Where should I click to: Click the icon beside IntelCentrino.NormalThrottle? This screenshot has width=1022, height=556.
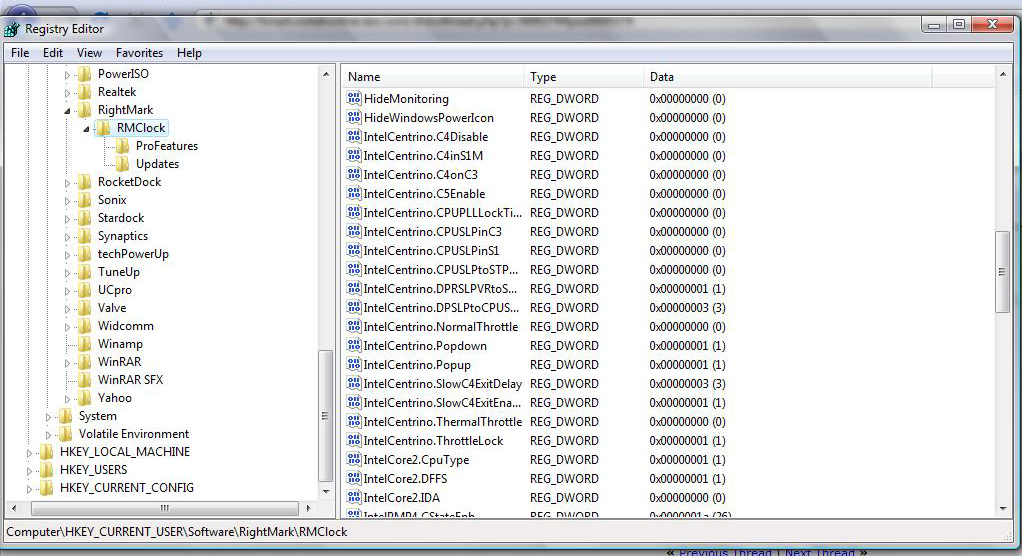[x=354, y=326]
